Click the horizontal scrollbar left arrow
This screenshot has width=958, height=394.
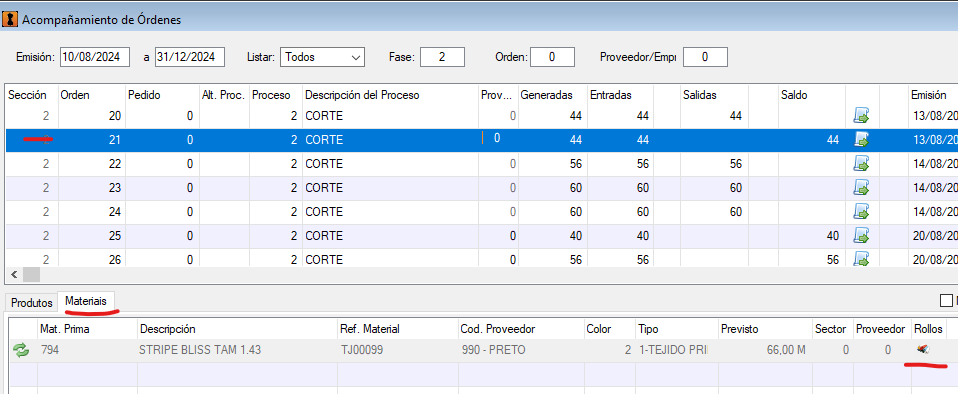click(x=15, y=275)
